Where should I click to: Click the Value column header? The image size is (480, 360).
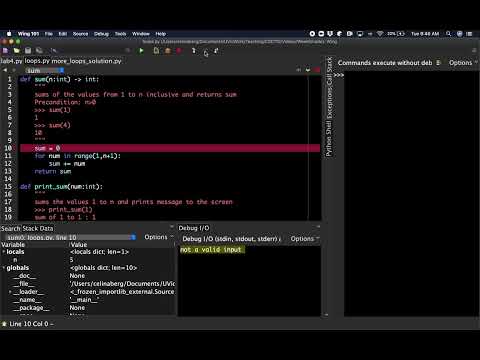[79, 244]
